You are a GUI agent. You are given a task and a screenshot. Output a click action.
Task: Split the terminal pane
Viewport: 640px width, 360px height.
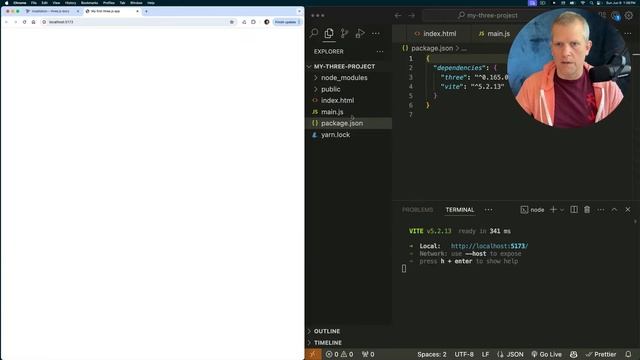(574, 210)
